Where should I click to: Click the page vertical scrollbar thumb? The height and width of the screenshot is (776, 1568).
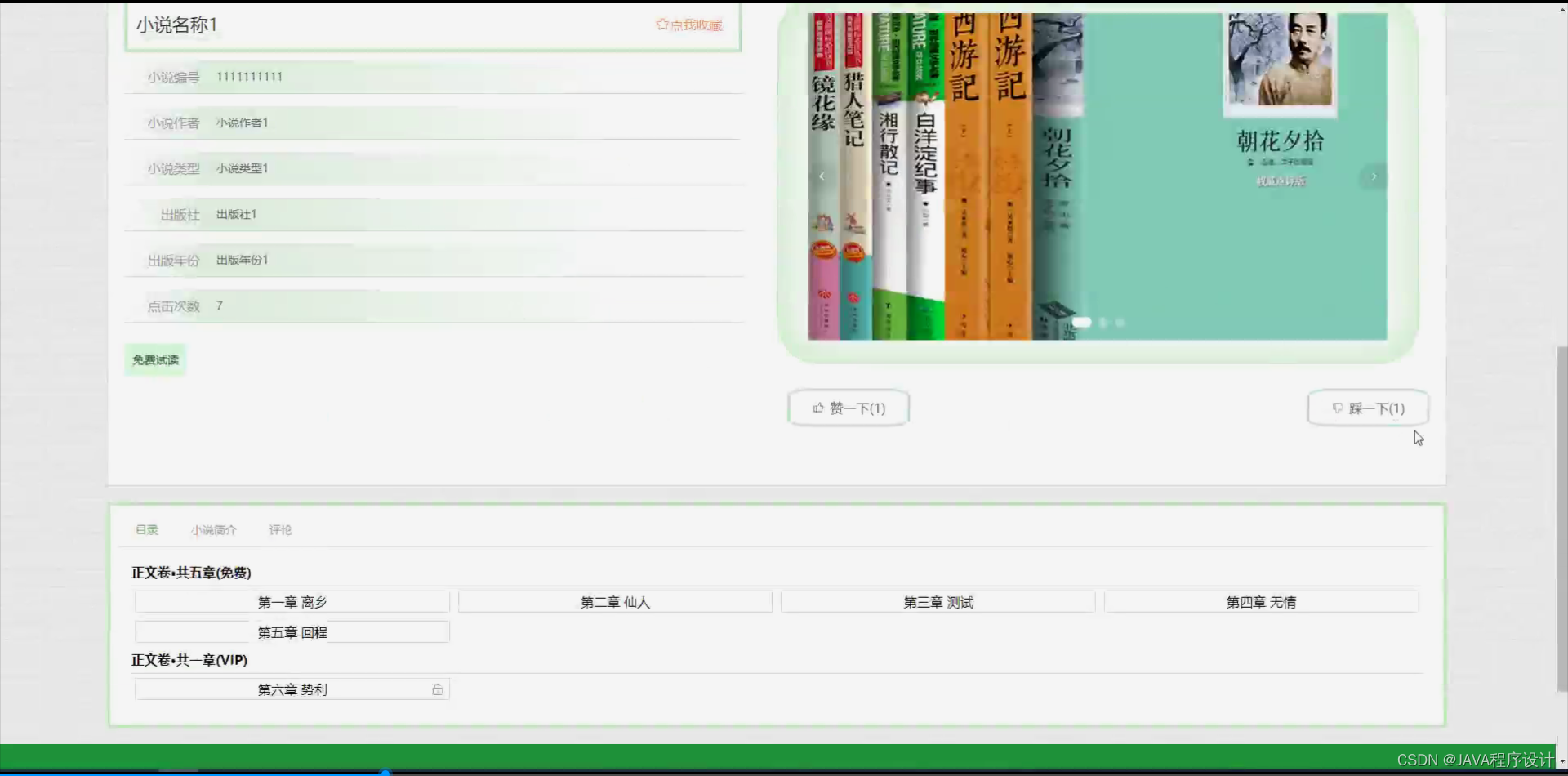point(1561,519)
